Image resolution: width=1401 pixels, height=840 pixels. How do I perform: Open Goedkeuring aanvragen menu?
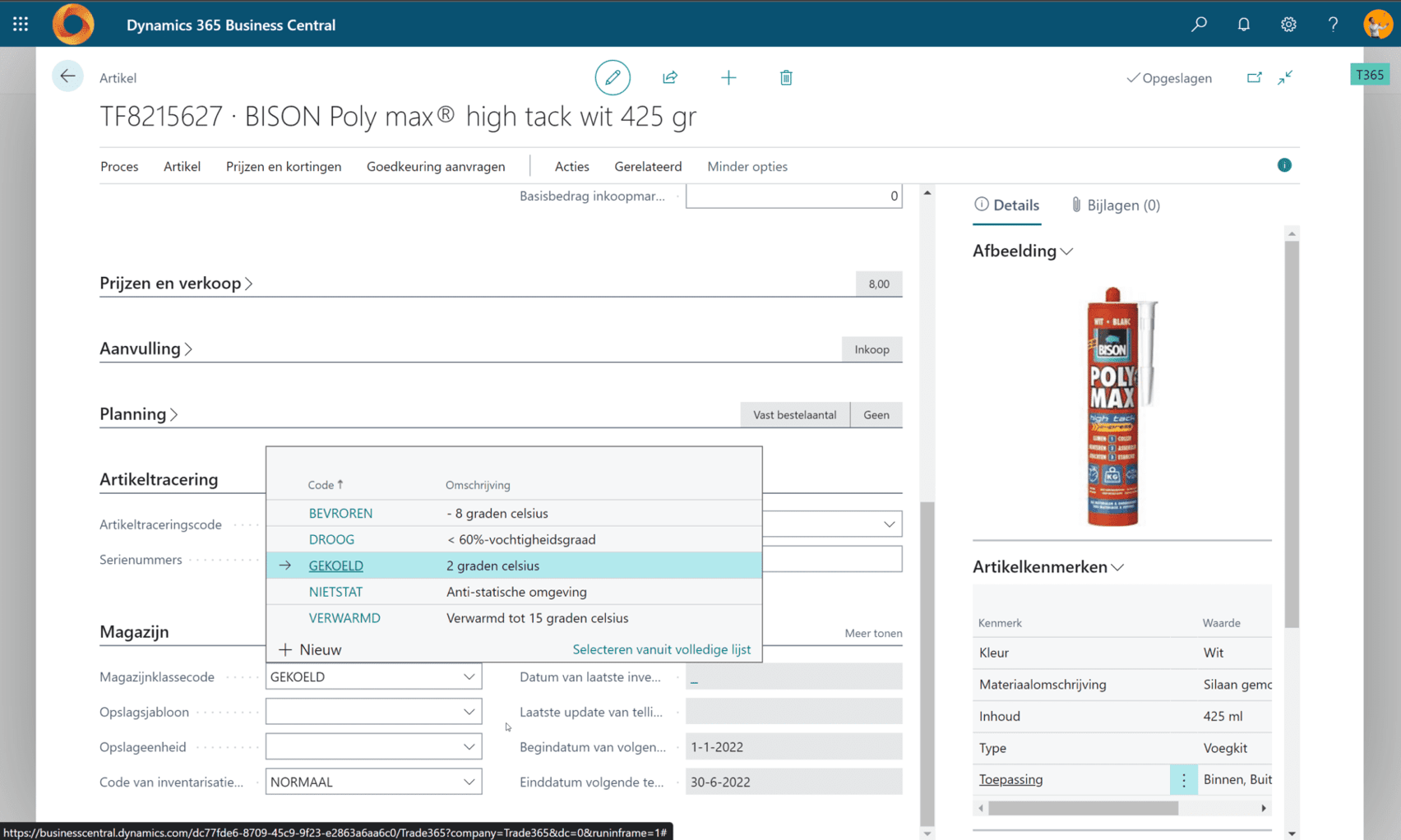pyautogui.click(x=436, y=166)
